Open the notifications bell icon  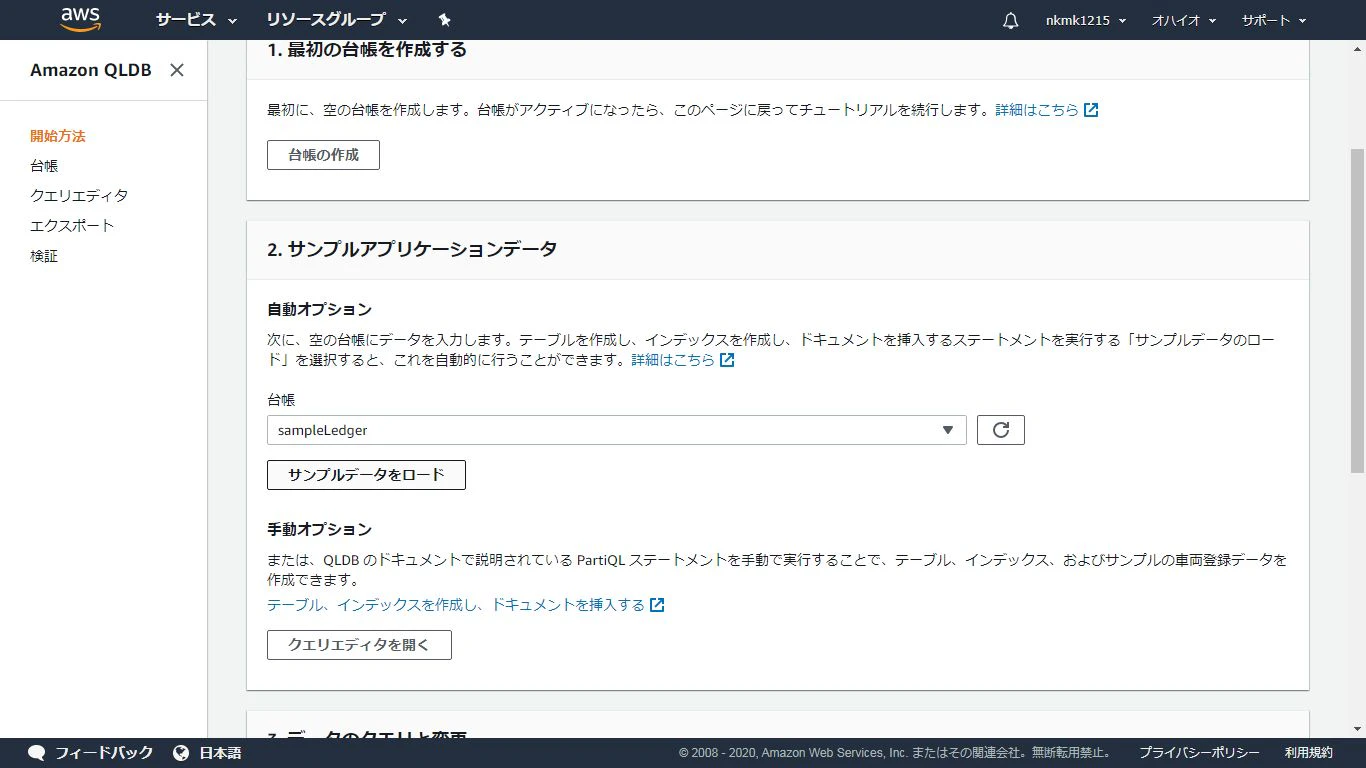[1011, 20]
